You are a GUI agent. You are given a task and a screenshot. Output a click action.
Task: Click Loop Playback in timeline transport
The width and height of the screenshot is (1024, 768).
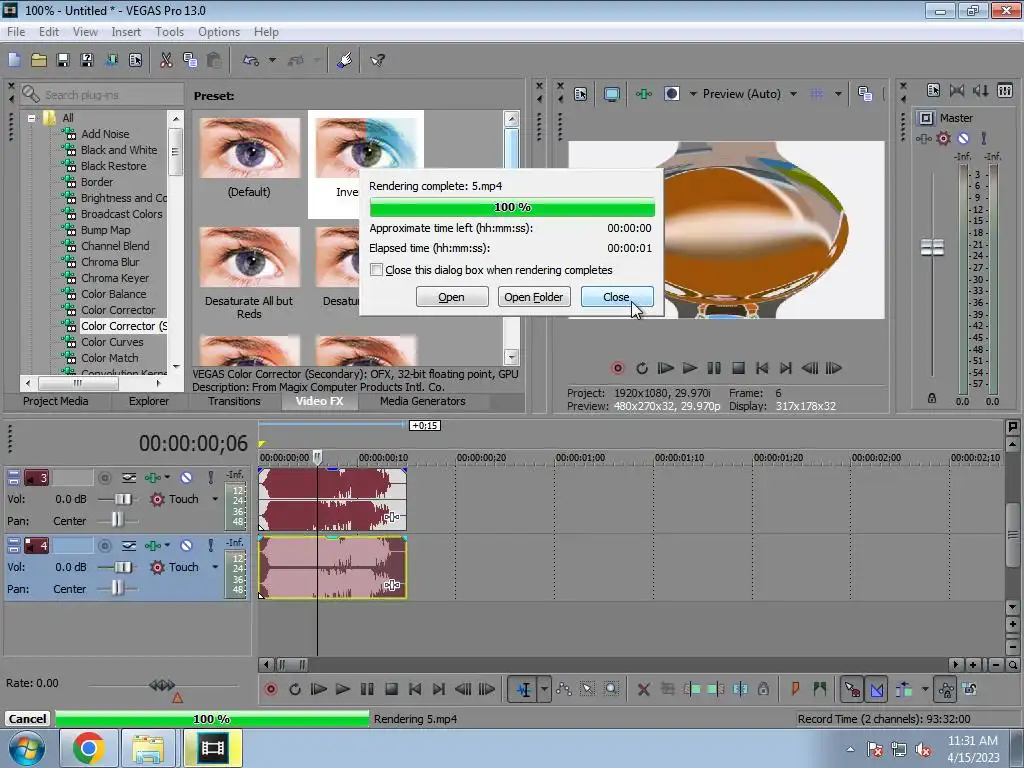coord(295,689)
